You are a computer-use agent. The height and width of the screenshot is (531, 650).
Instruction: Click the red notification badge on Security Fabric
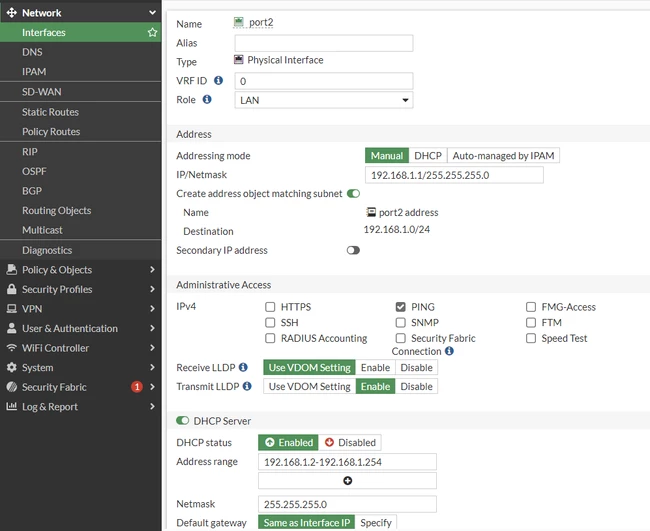pos(137,387)
